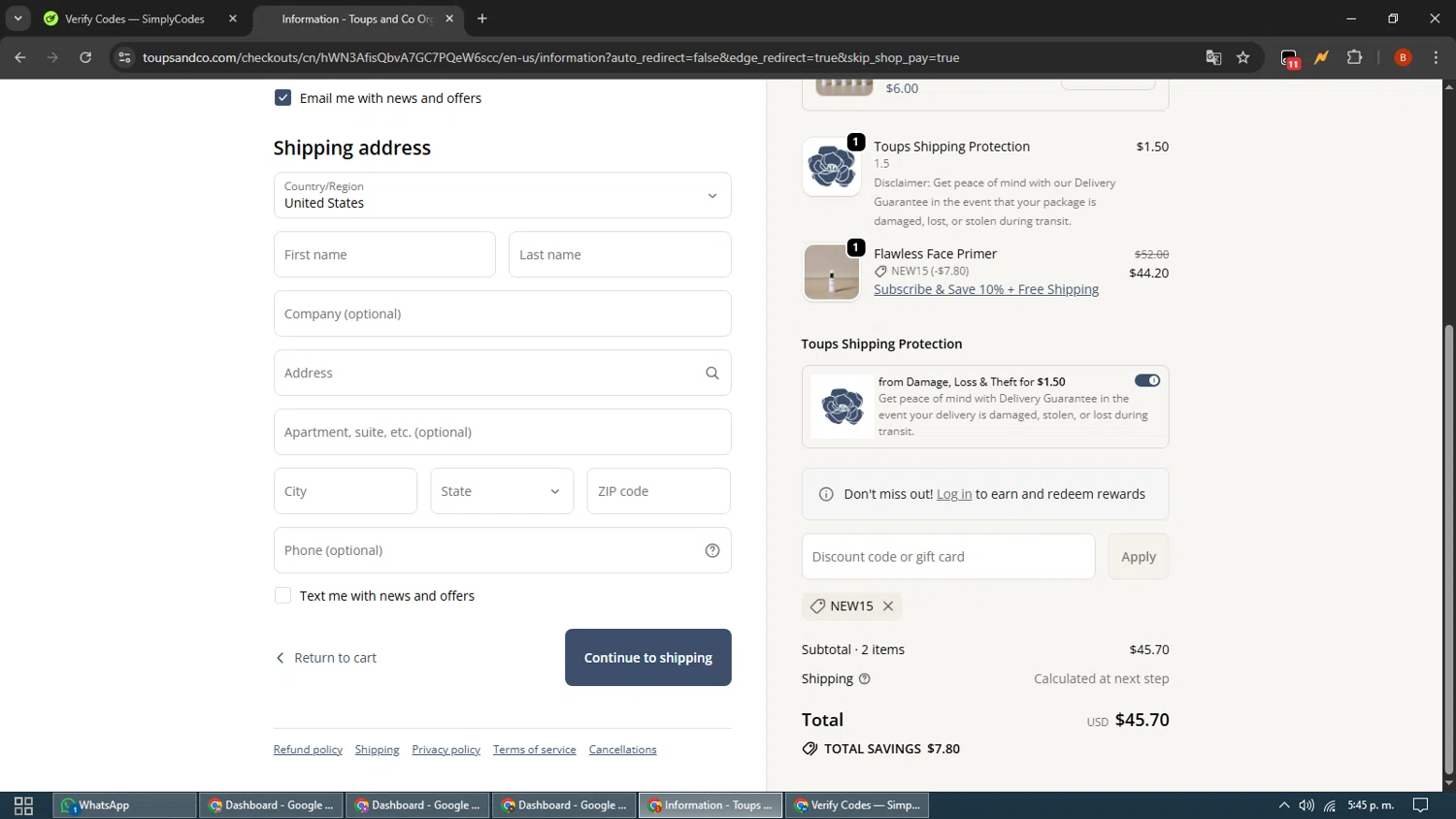Open the extension icon with red 11 badge
Screen dimensions: 1456x819
(1289, 58)
